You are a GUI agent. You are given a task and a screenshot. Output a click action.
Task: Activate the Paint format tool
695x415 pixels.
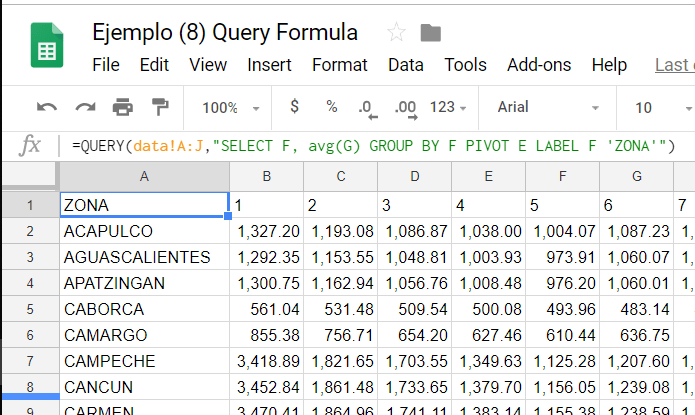click(x=160, y=107)
